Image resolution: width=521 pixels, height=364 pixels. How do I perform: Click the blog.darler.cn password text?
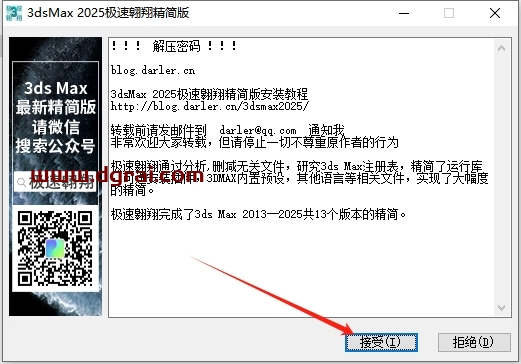[x=153, y=71]
